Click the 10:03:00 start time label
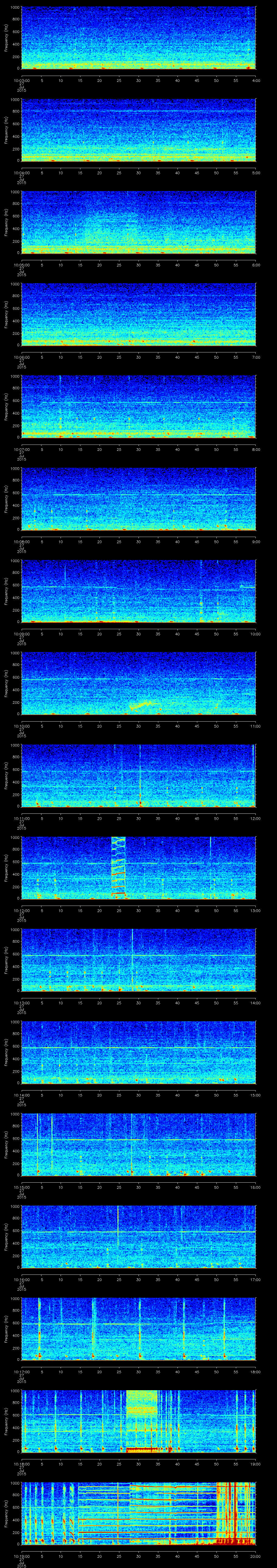This screenshot has height=1568, width=277. point(21,80)
